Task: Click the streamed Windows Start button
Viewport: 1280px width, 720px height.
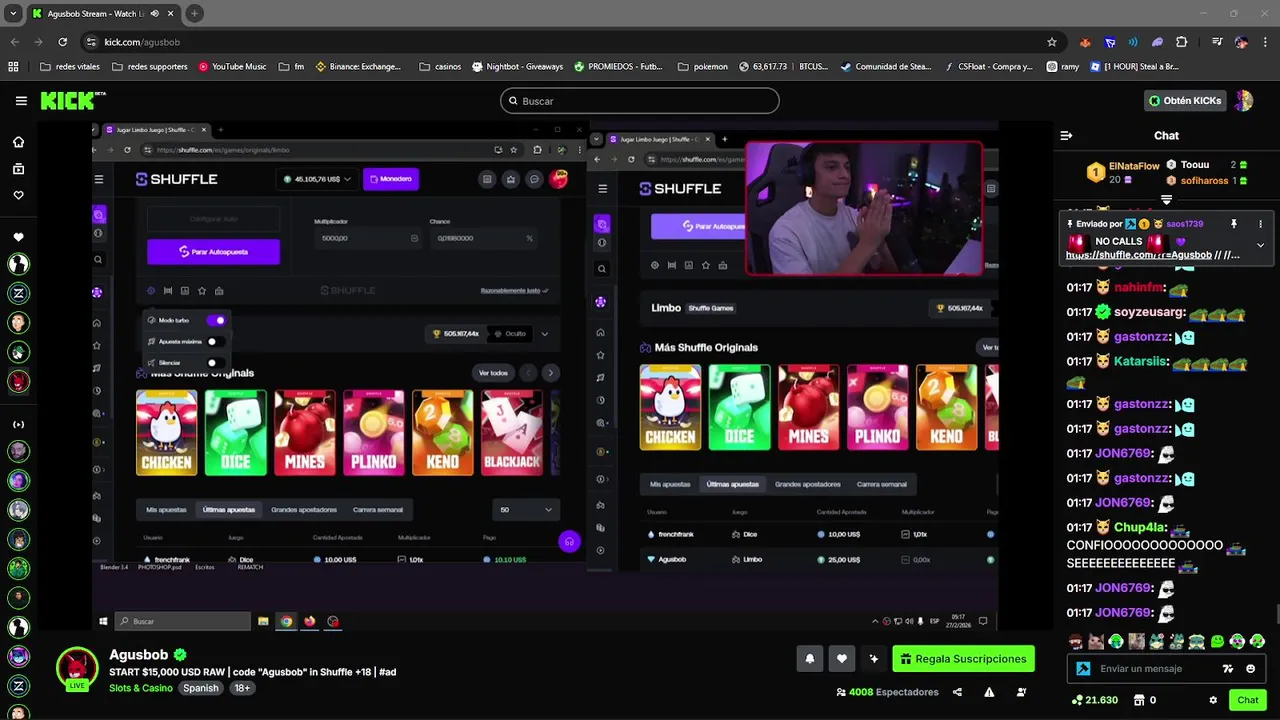Action: coord(103,622)
